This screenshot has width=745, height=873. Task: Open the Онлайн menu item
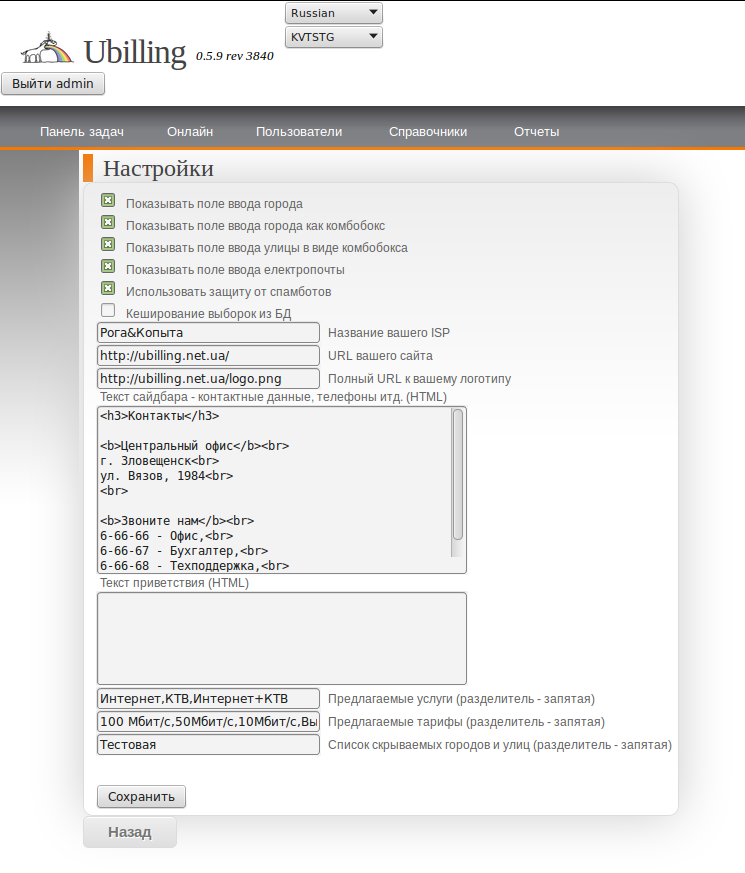click(x=190, y=131)
